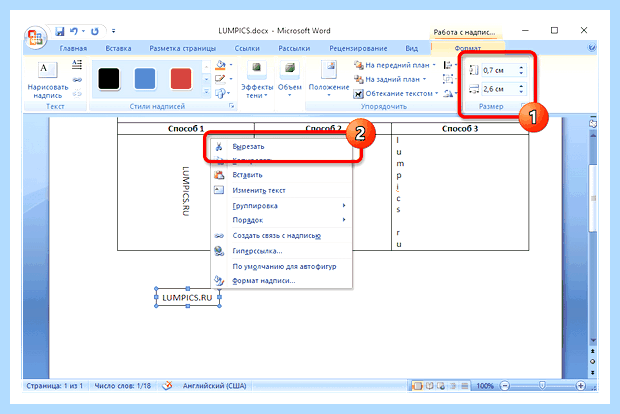Click На передний план
This screenshot has width=620, height=414.
click(x=395, y=65)
